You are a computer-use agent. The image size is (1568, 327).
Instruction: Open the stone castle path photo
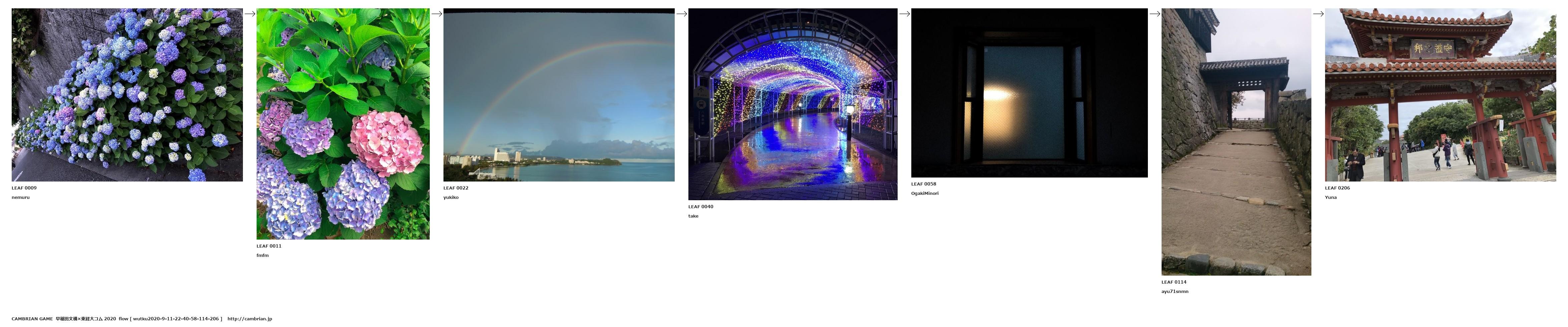click(1236, 141)
